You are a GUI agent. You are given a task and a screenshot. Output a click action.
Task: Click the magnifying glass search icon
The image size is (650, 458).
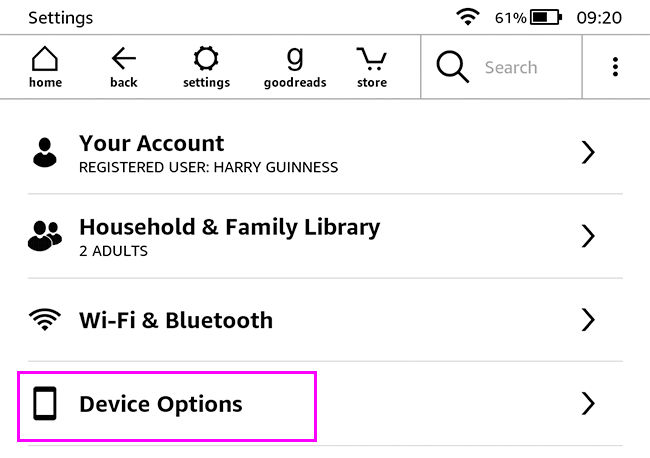(452, 67)
